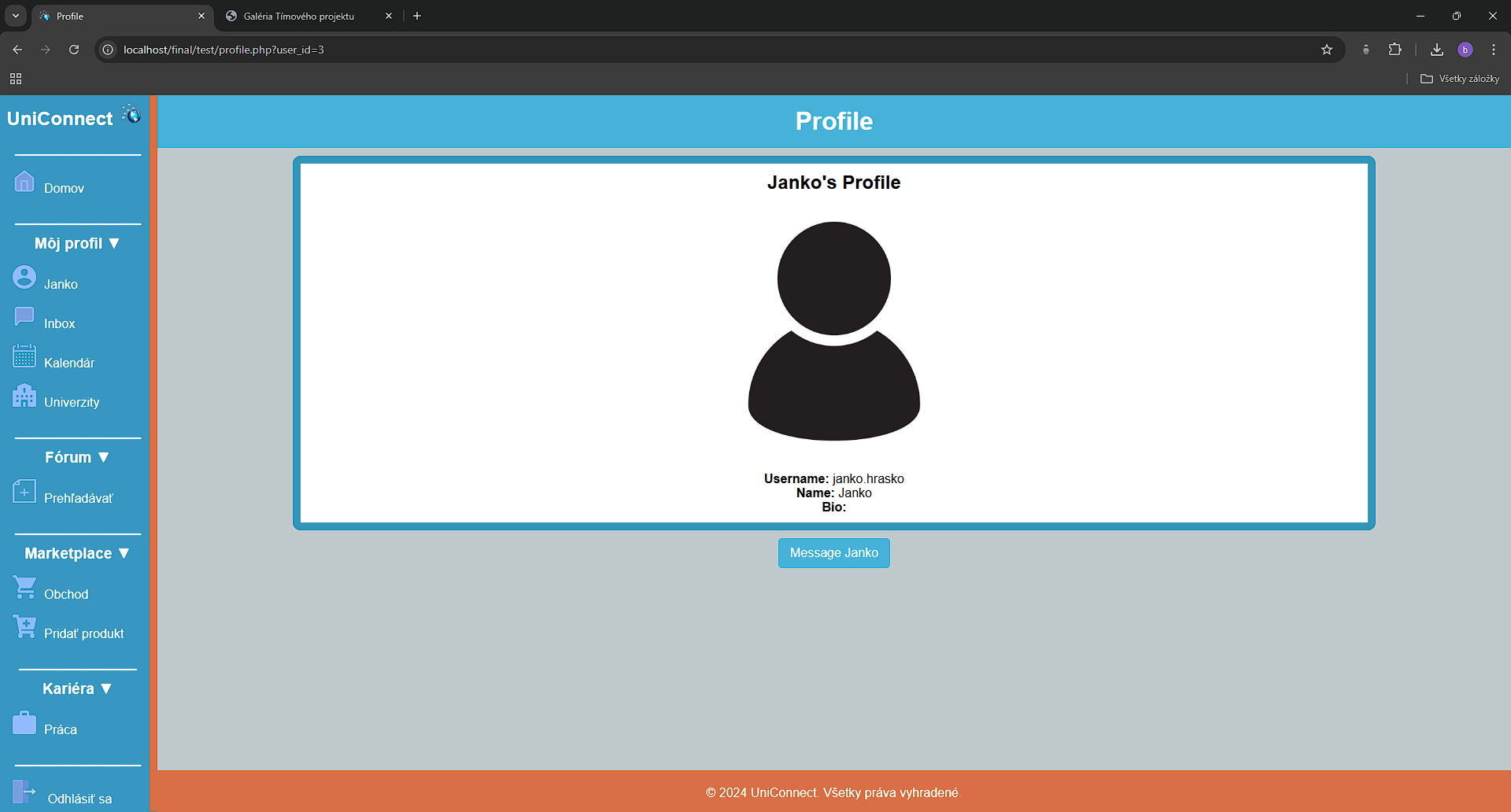Open a new browser tab
The image size is (1511, 812).
pos(417,16)
